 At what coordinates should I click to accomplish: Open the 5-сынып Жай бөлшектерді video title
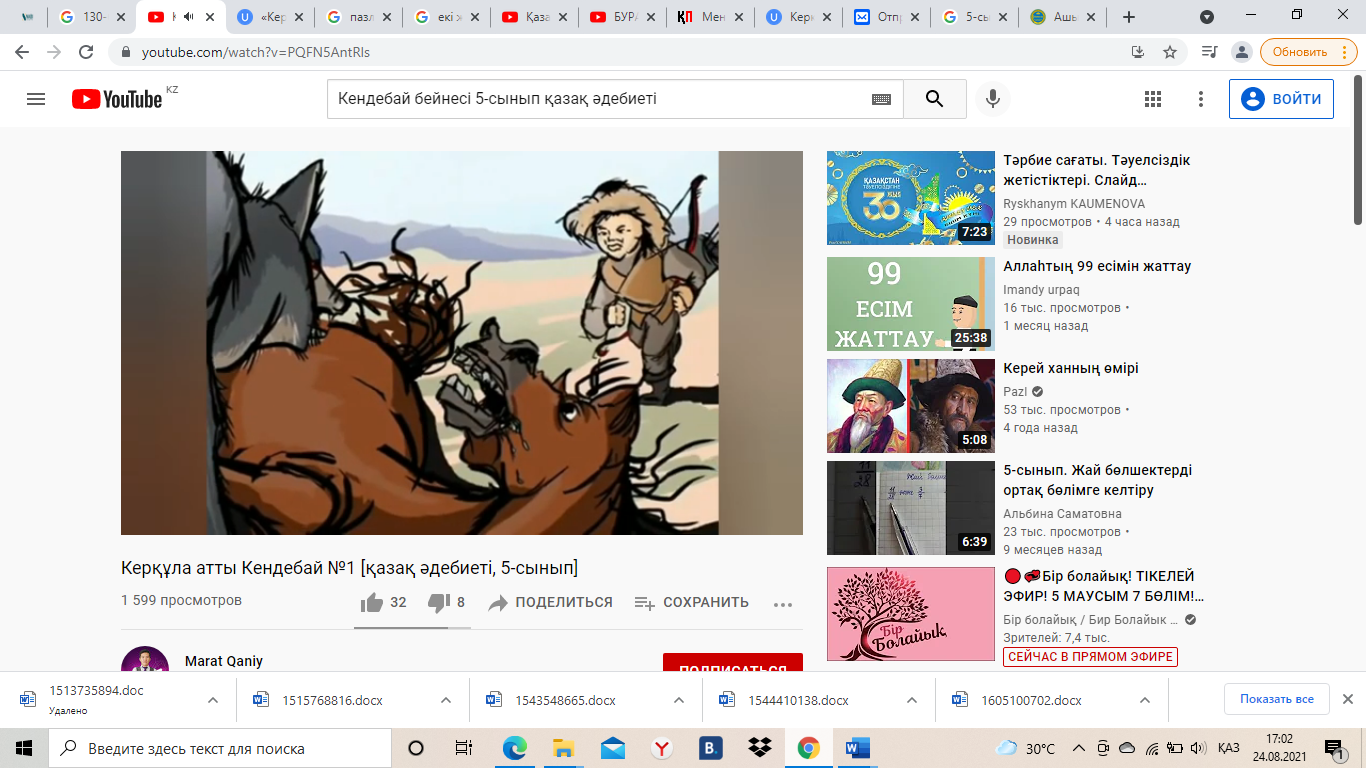[x=1098, y=480]
